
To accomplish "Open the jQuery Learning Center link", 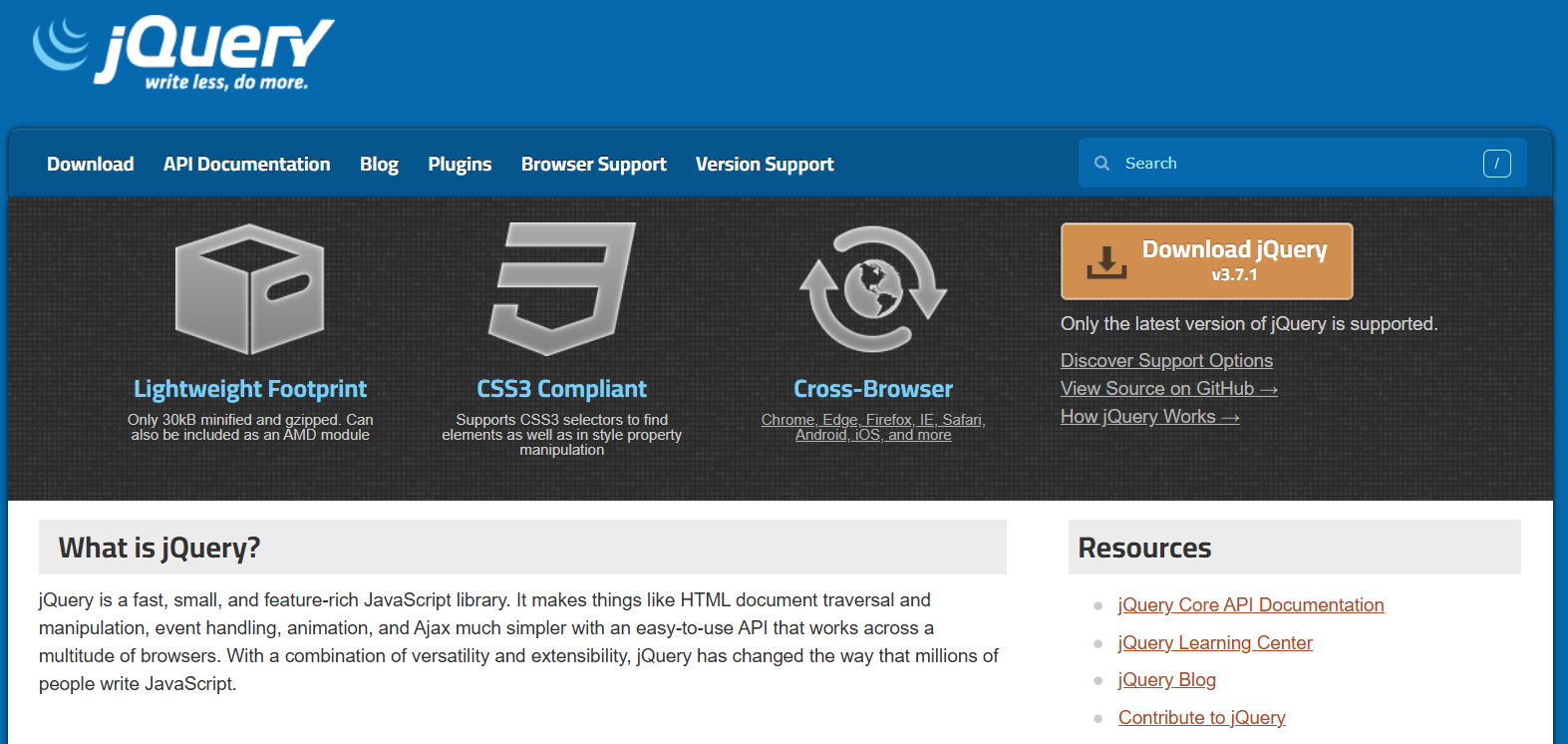I will click(1215, 643).
